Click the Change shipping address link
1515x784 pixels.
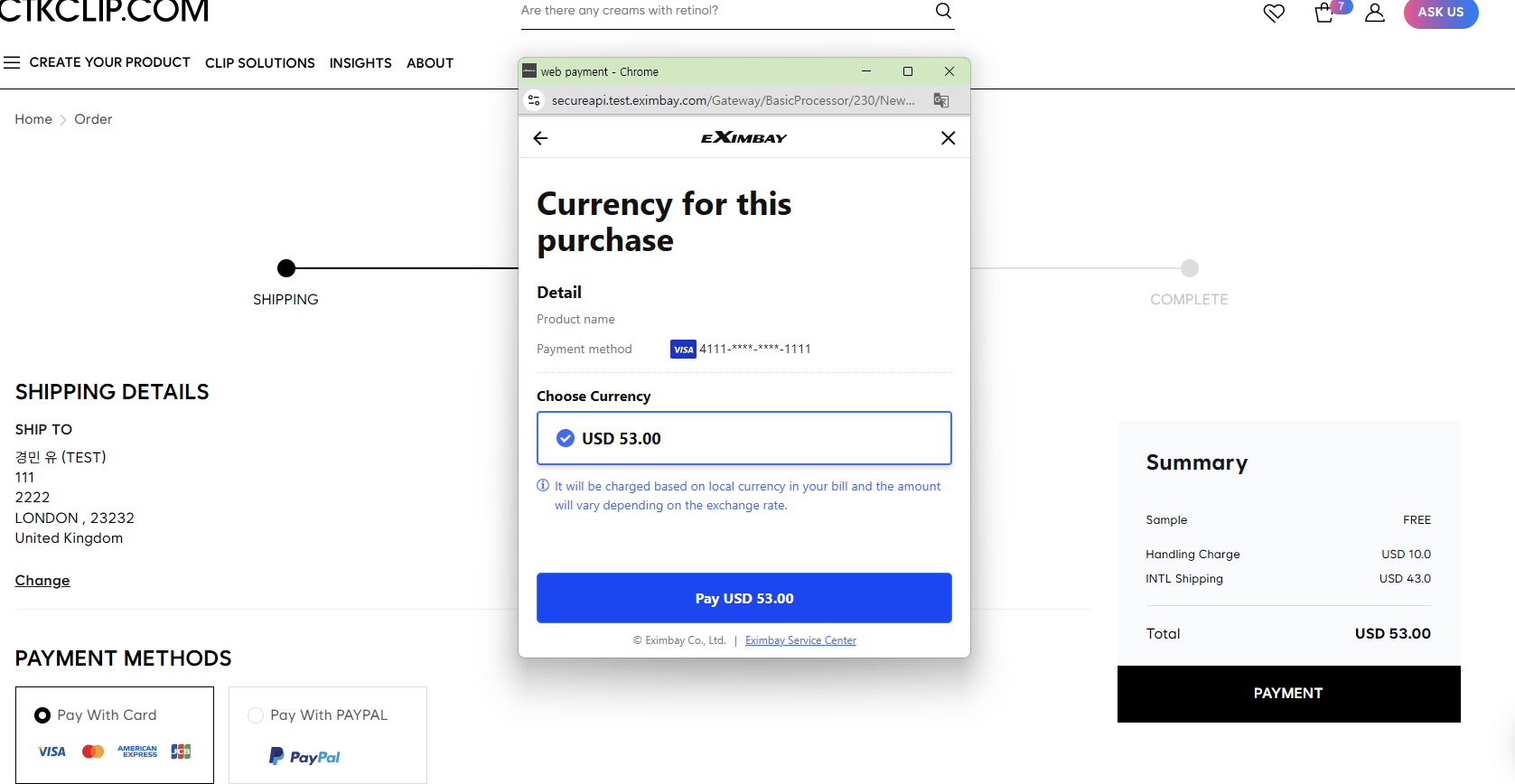(42, 581)
